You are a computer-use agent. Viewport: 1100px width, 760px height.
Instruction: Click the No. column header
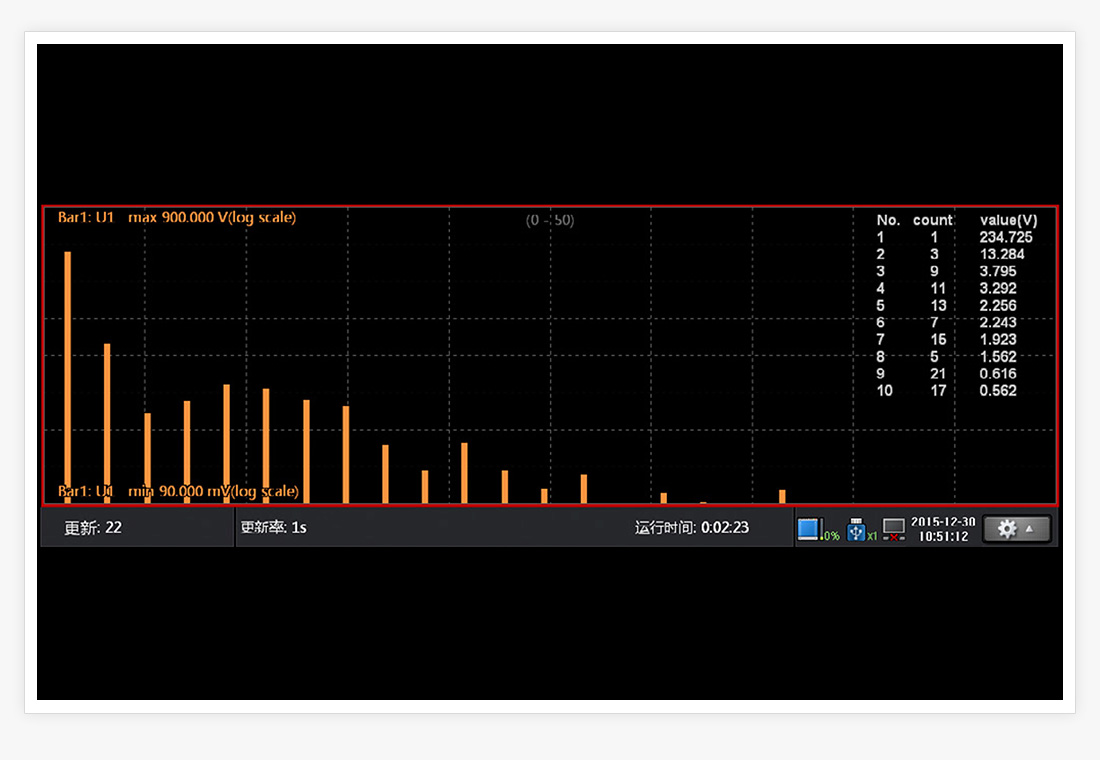(x=888, y=220)
